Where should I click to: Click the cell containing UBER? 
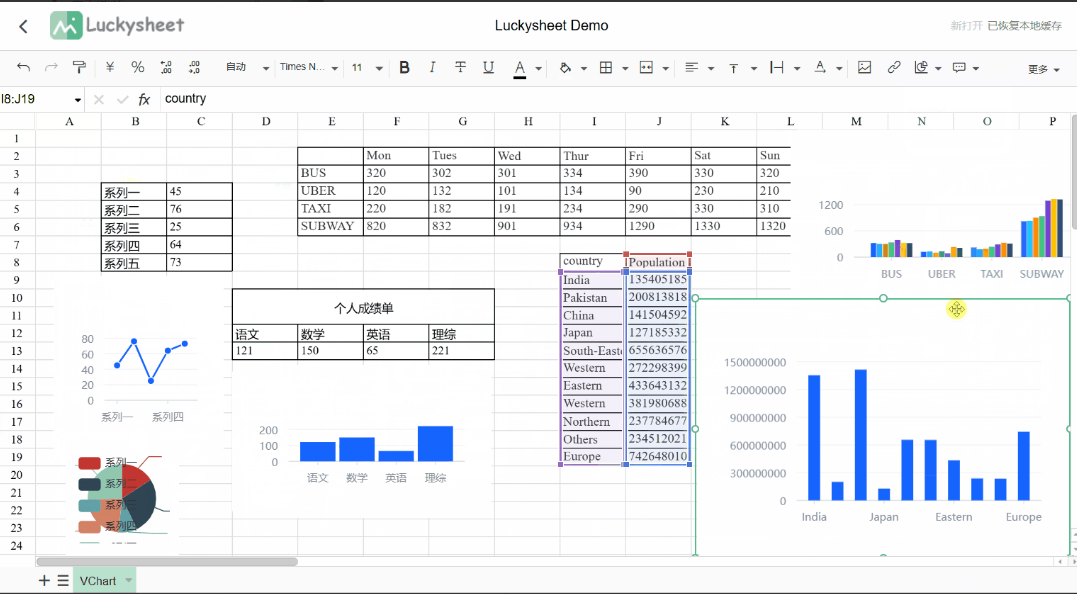pyautogui.click(x=330, y=191)
